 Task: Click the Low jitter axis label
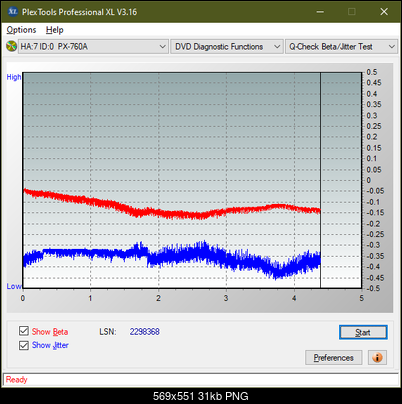point(14,286)
